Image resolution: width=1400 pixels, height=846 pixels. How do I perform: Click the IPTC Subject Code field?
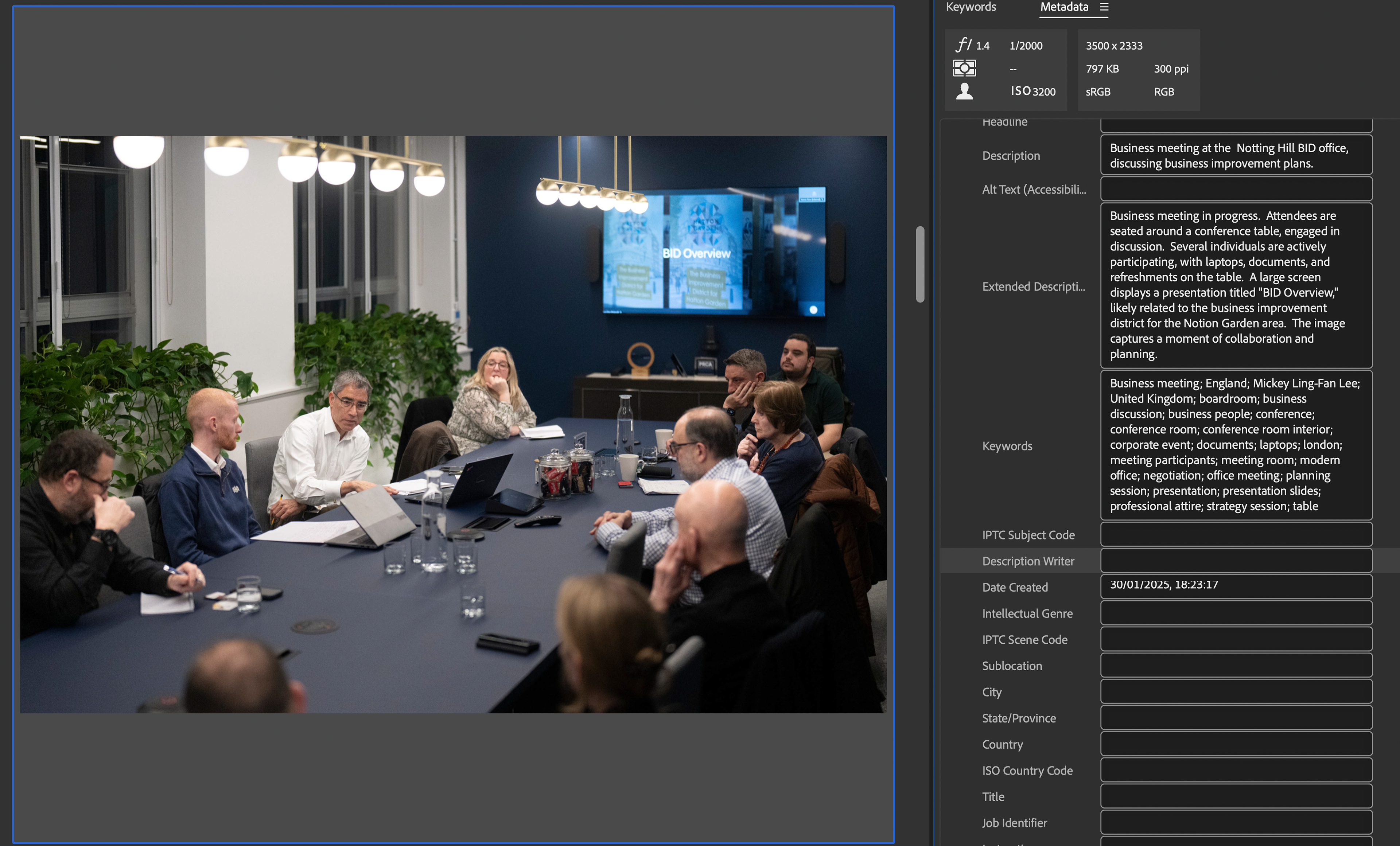pyautogui.click(x=1236, y=535)
